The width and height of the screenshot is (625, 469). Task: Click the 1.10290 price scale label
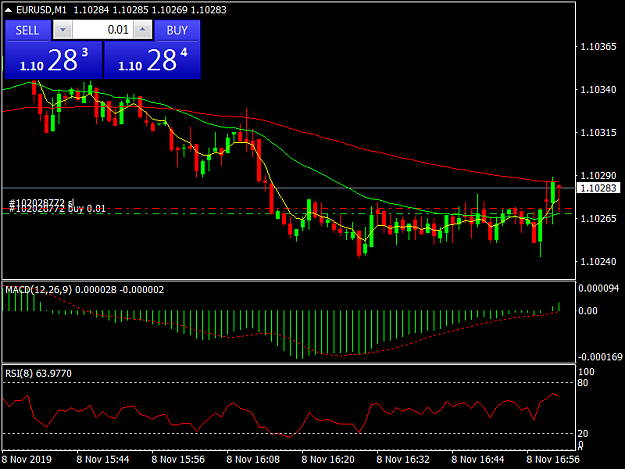click(598, 176)
